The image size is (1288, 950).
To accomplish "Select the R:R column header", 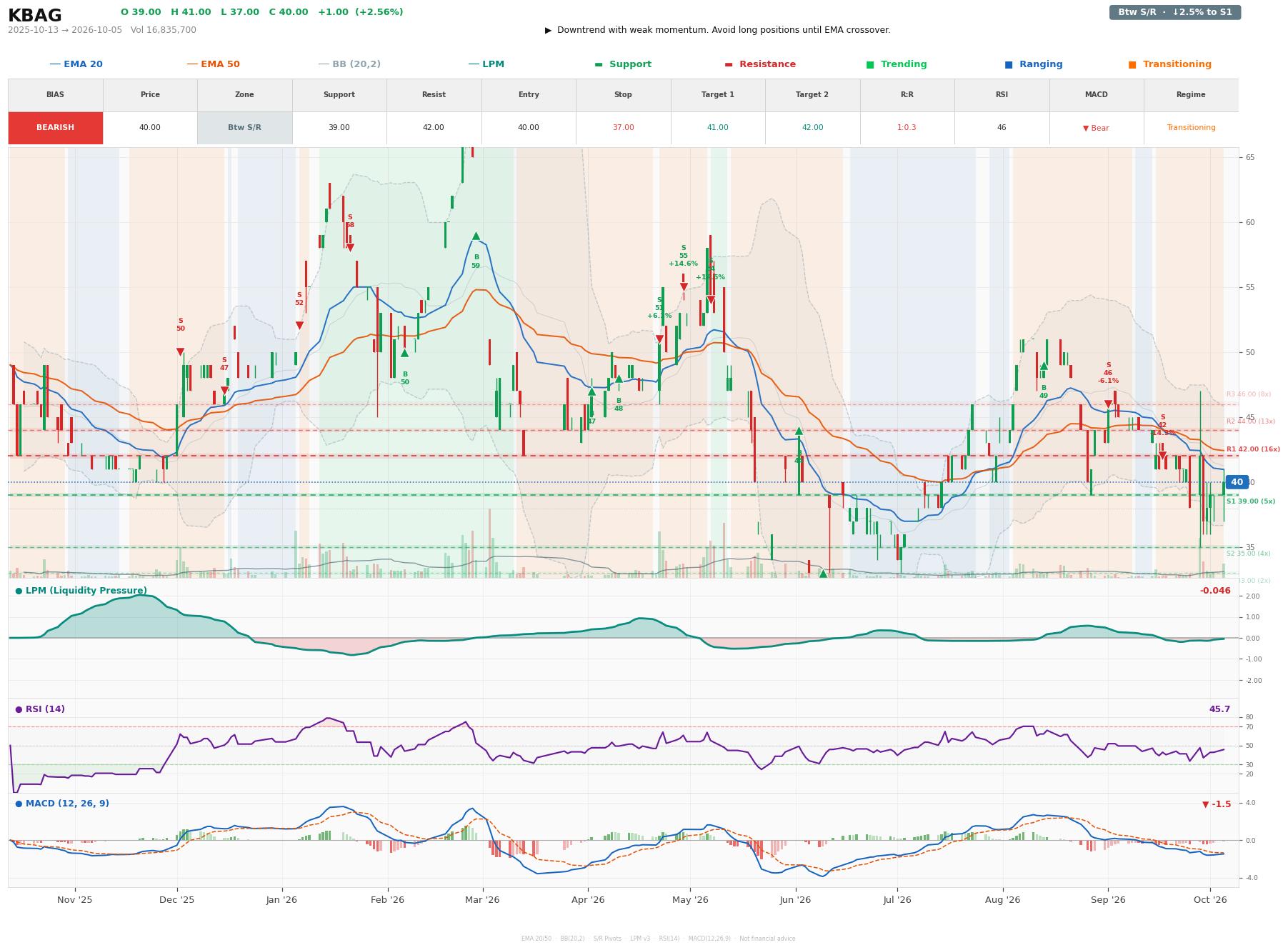I will (x=907, y=95).
